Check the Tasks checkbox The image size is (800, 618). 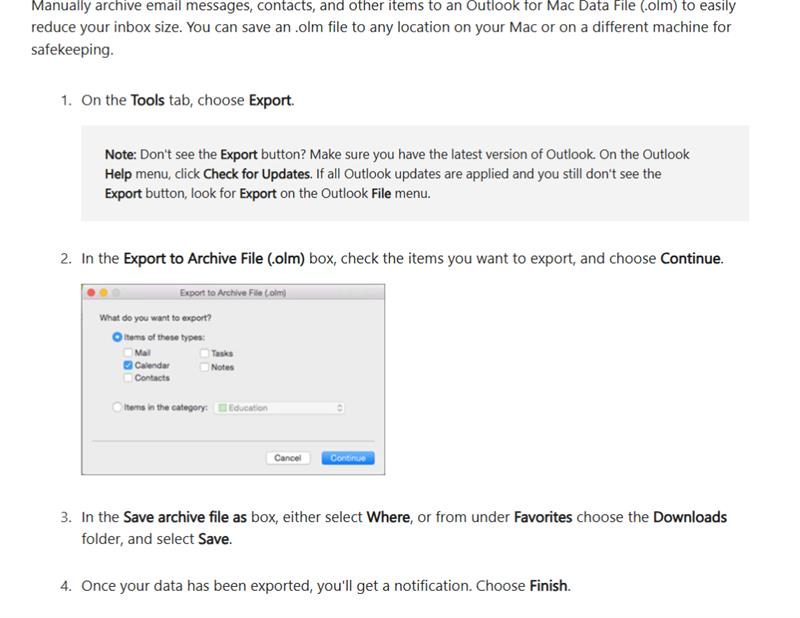point(205,353)
